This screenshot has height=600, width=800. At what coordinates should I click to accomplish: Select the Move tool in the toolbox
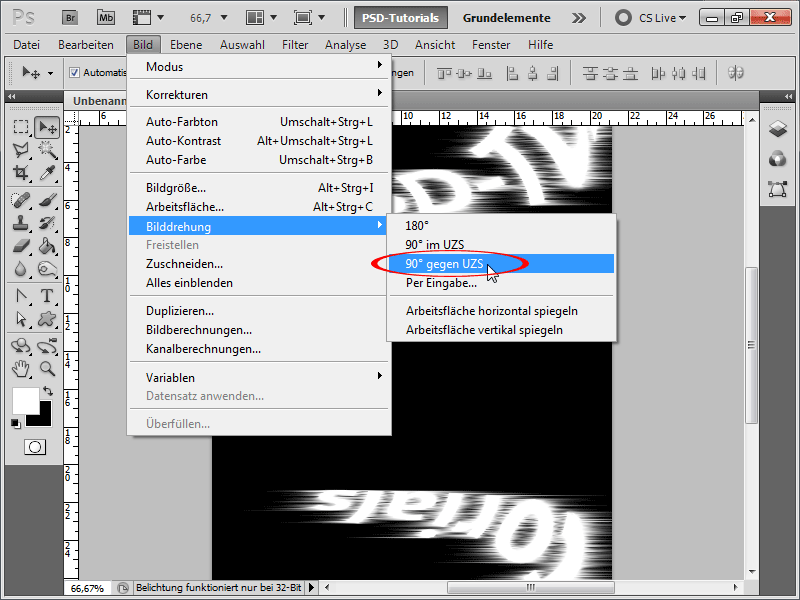click(47, 127)
